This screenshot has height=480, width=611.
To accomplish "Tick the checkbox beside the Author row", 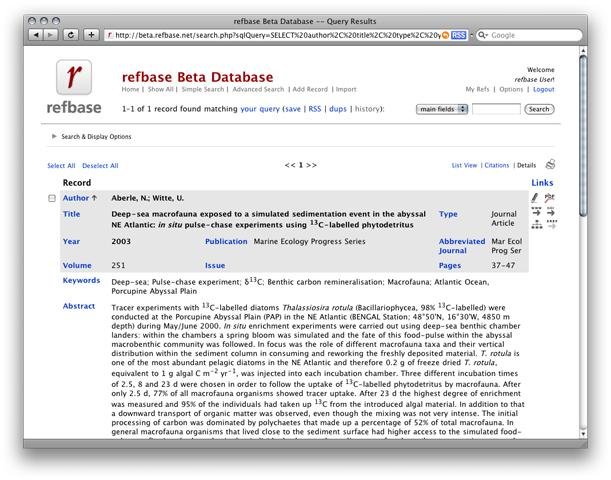I will [x=53, y=198].
